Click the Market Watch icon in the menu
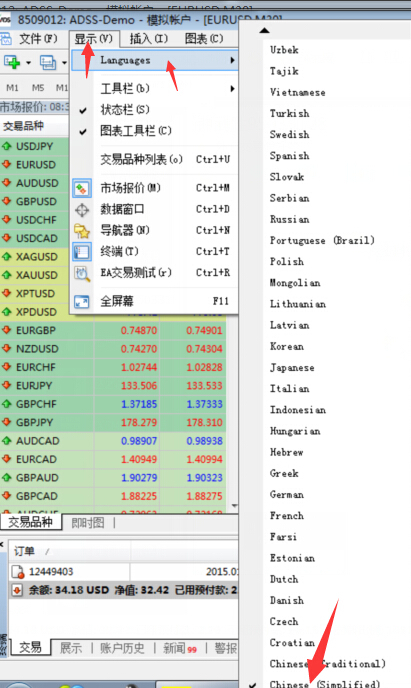This screenshot has width=411, height=688. coord(82,189)
